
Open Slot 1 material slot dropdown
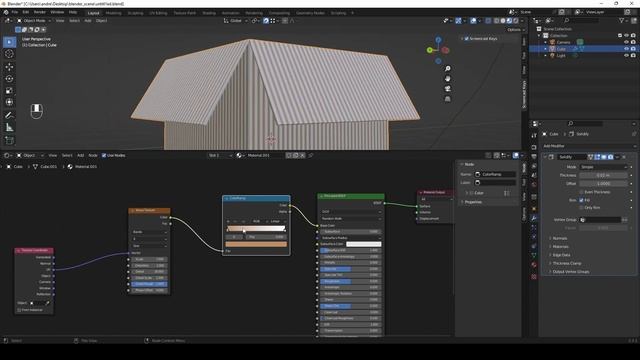click(x=220, y=156)
